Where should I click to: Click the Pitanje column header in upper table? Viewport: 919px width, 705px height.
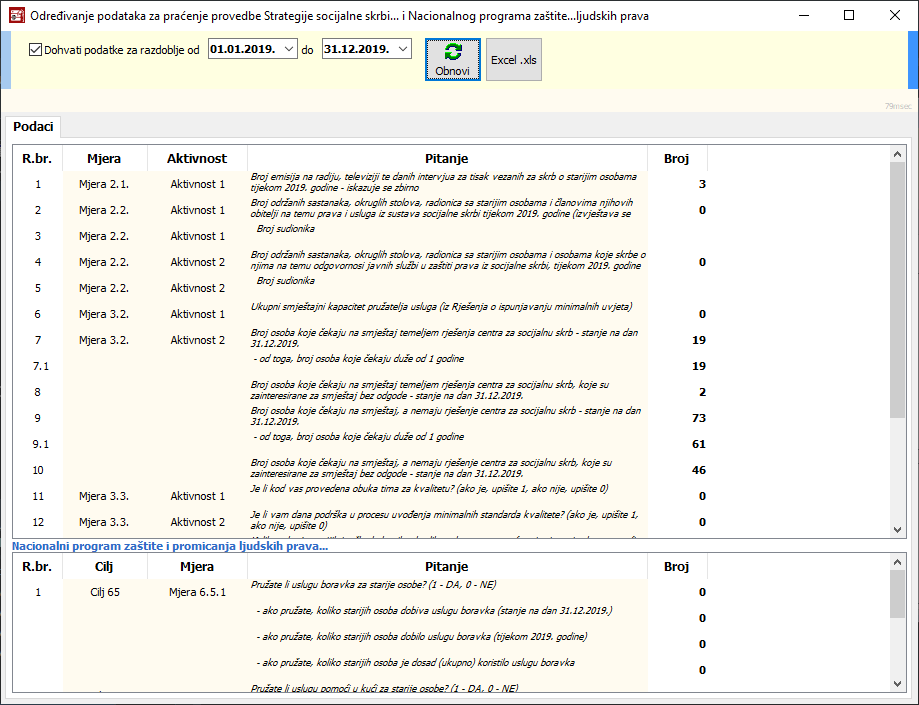pyautogui.click(x=445, y=158)
